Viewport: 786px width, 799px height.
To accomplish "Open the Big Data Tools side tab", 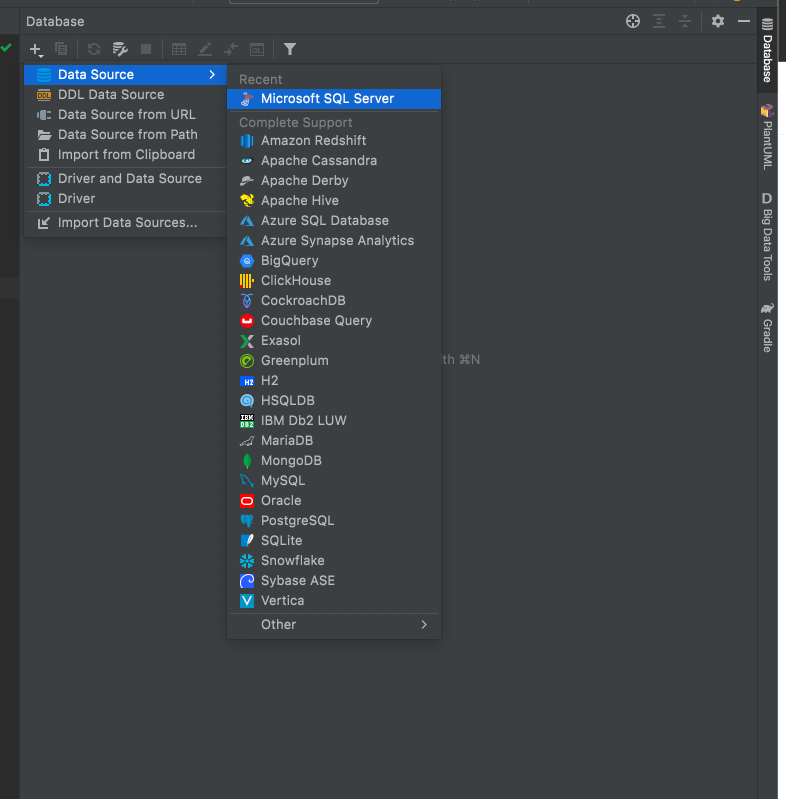I will tap(767, 237).
